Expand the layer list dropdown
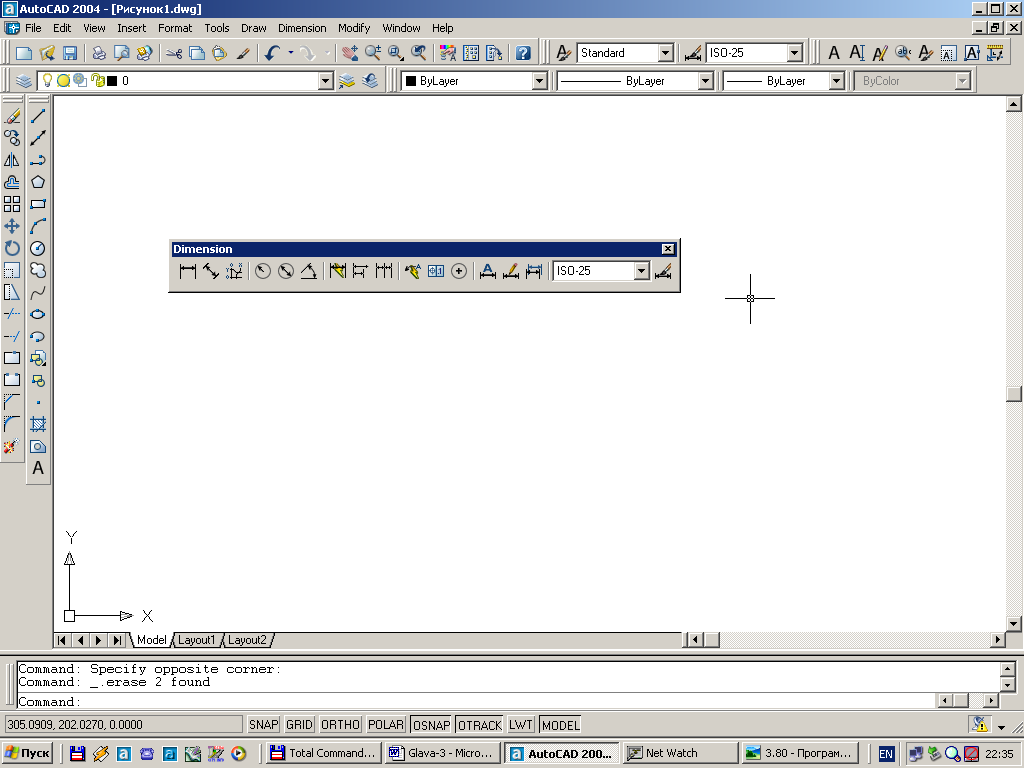 click(x=325, y=81)
